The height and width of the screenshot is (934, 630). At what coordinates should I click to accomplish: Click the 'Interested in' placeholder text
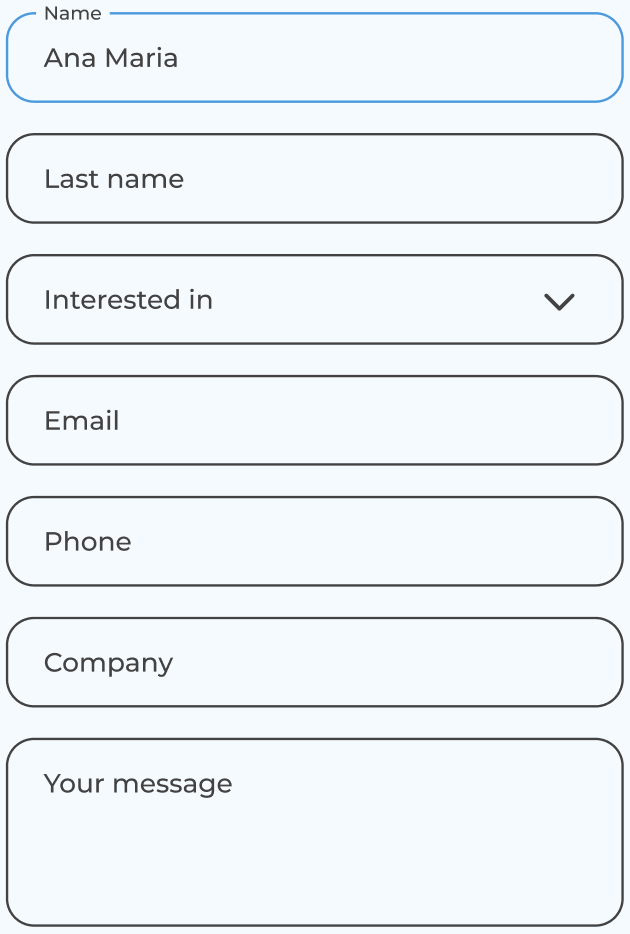tap(128, 300)
